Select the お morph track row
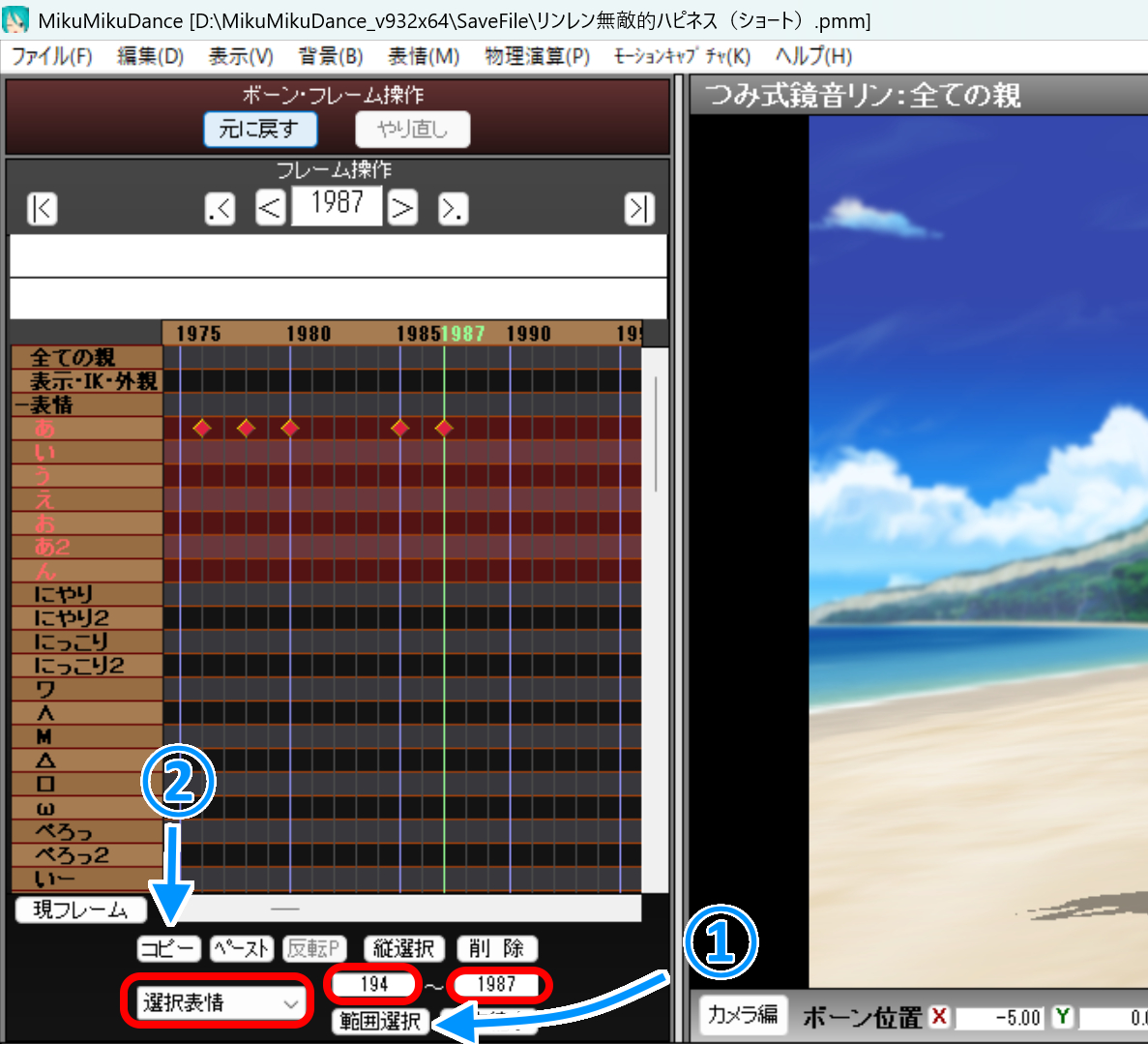Image resolution: width=1148 pixels, height=1044 pixels. (x=87, y=523)
